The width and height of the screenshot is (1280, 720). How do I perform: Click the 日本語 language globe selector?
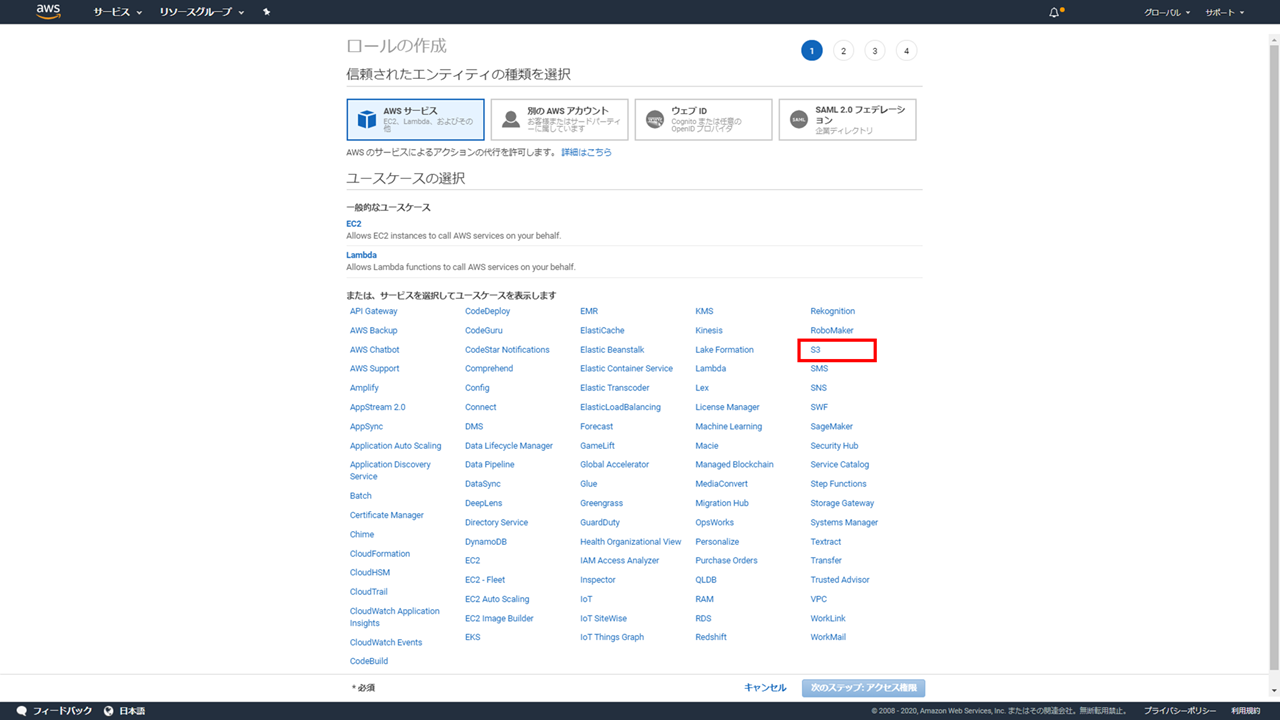click(125, 711)
